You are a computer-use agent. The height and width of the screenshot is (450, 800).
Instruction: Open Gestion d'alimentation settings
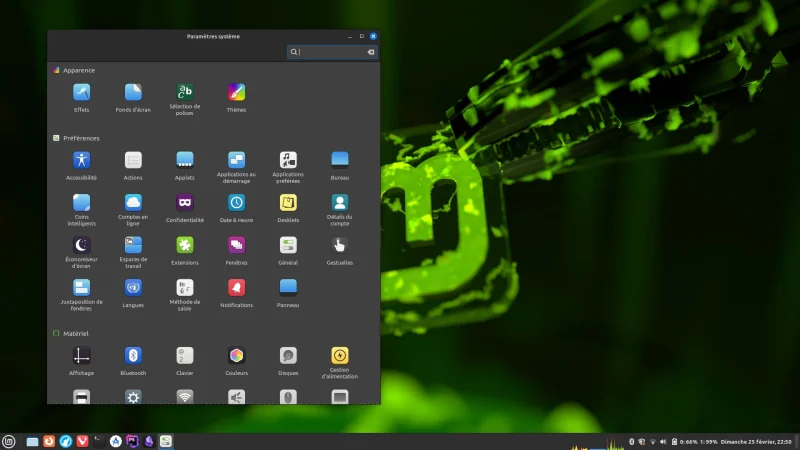click(x=340, y=362)
